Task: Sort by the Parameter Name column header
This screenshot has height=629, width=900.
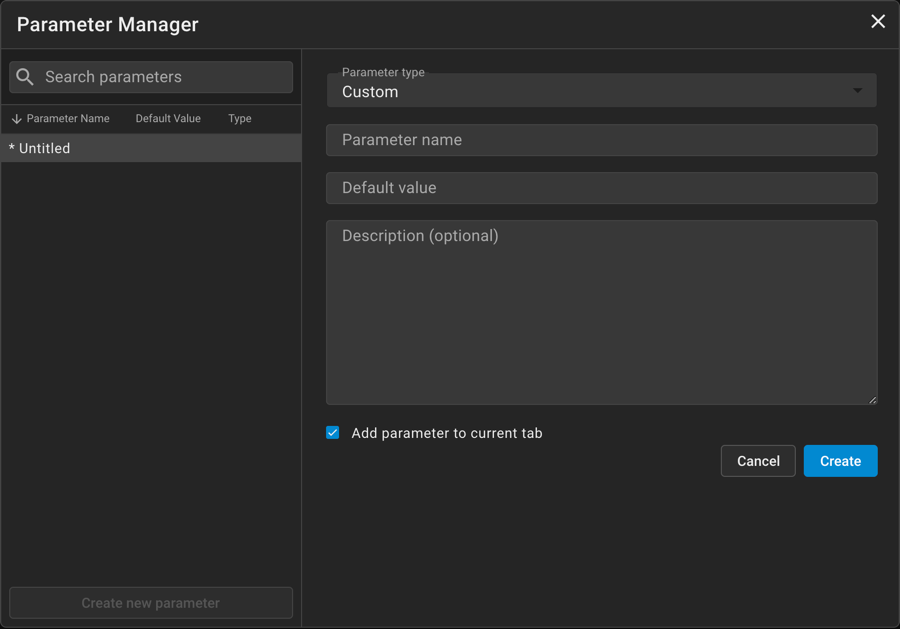Action: point(68,119)
